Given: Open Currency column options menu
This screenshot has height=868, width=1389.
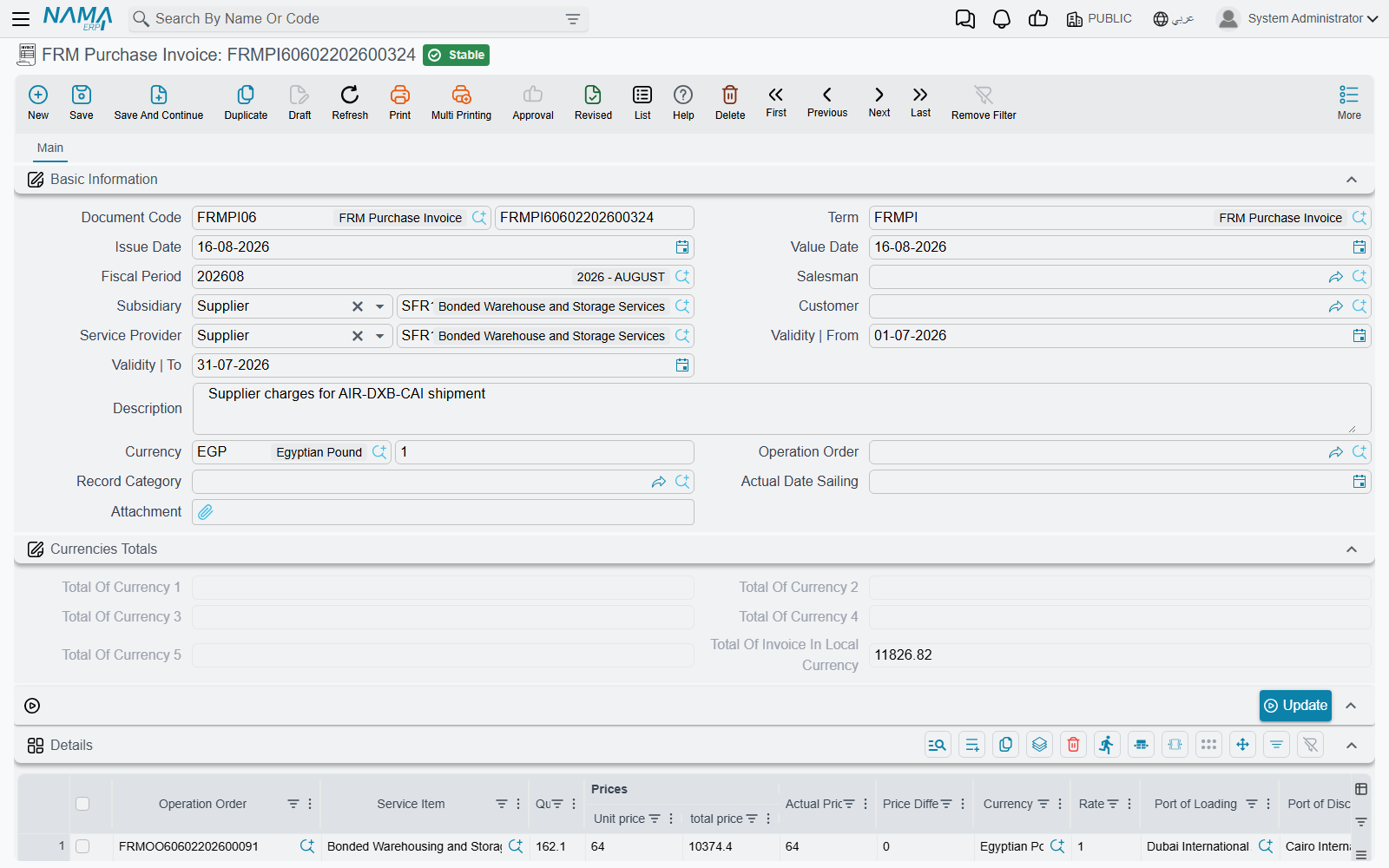Looking at the screenshot, I should point(1060,804).
